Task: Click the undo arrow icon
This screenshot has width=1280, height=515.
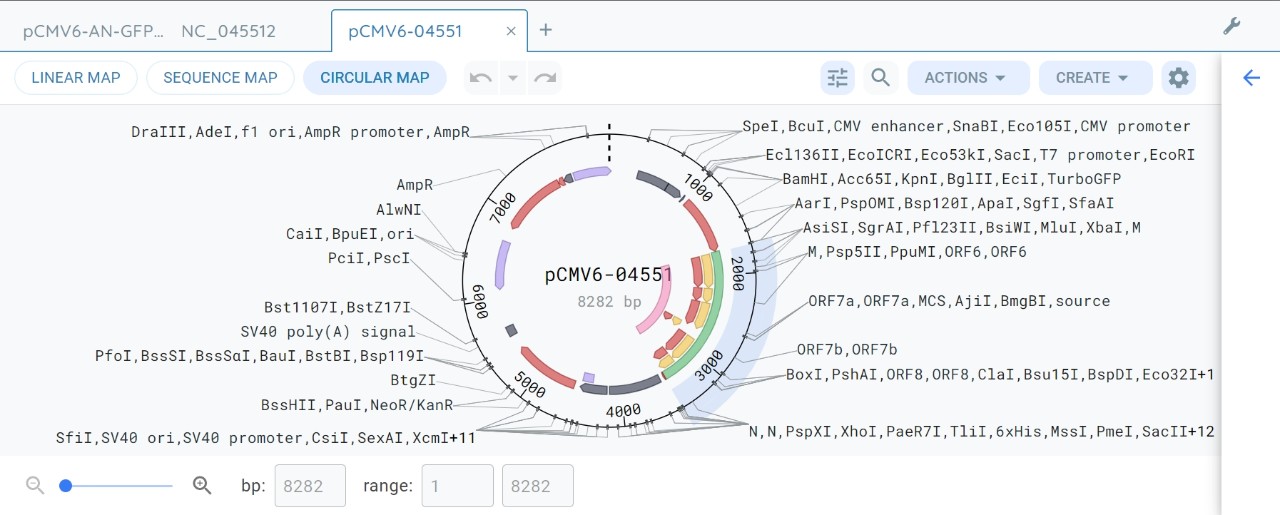Action: 481,78
